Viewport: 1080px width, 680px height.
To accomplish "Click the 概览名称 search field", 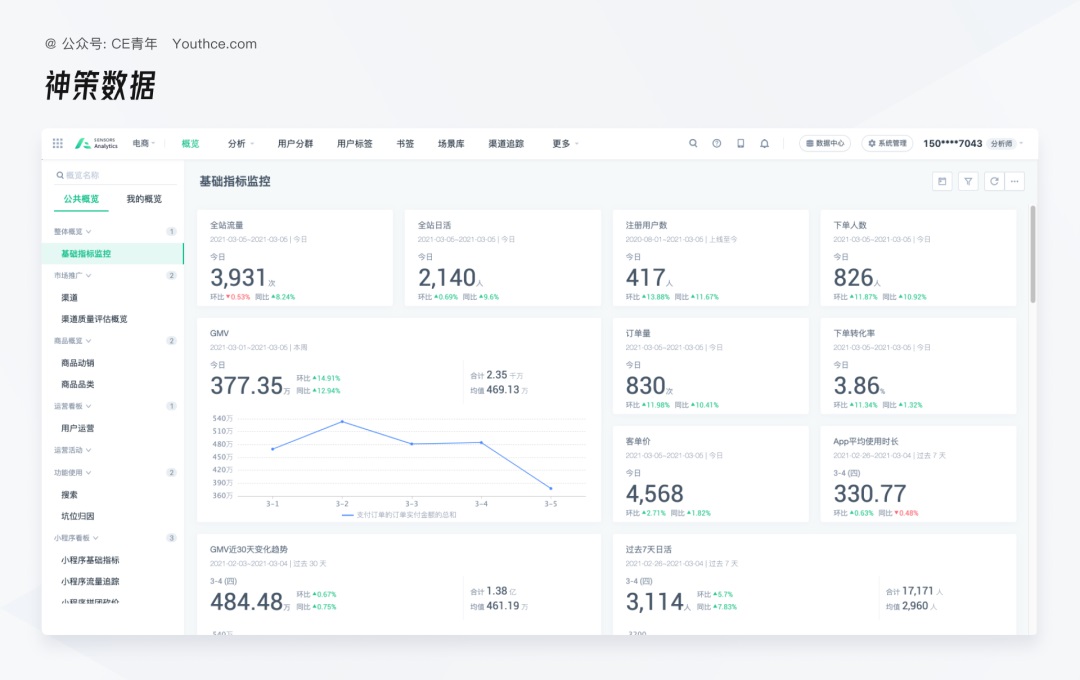I will [117, 175].
